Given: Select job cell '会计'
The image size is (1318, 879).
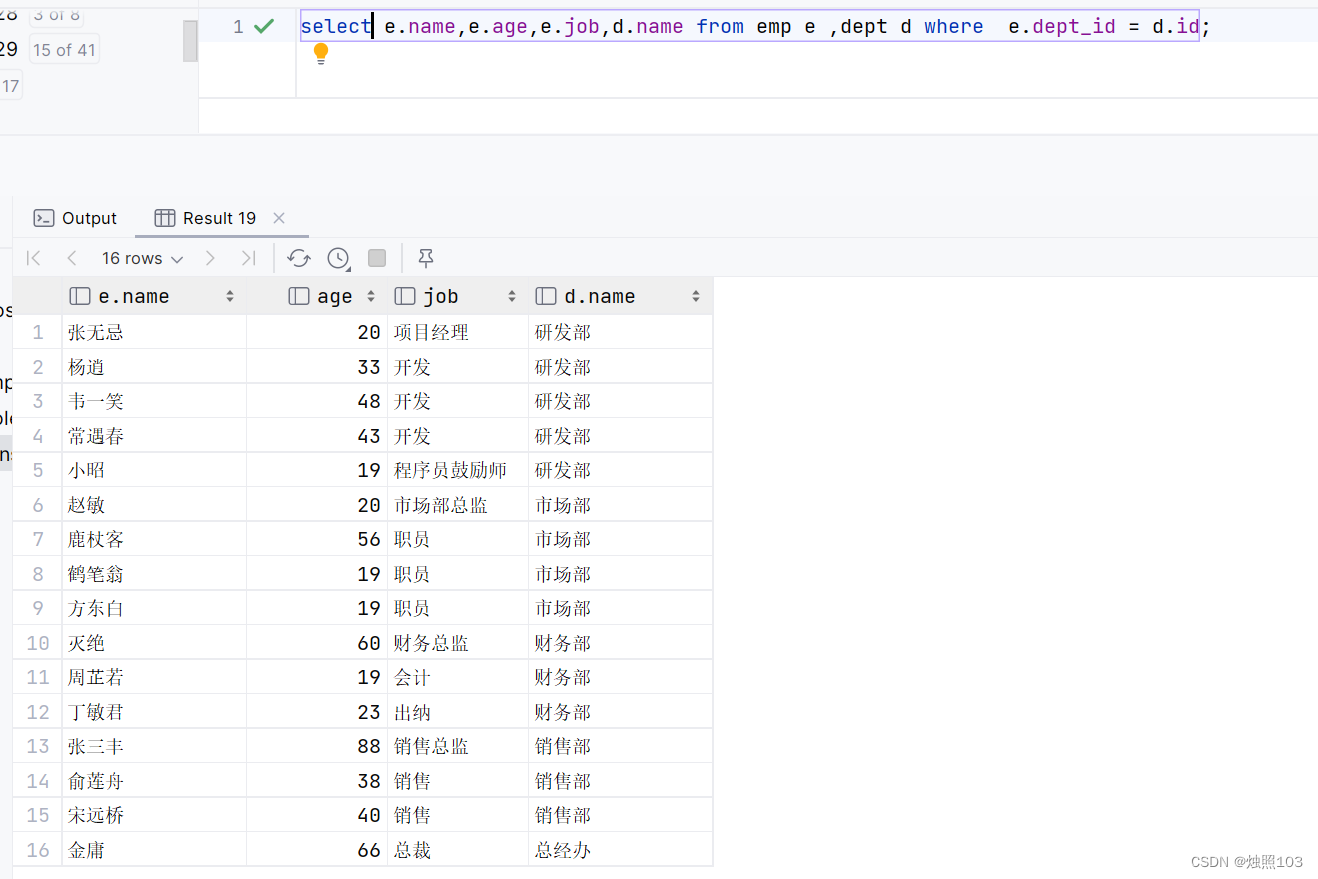Looking at the screenshot, I should tap(458, 677).
